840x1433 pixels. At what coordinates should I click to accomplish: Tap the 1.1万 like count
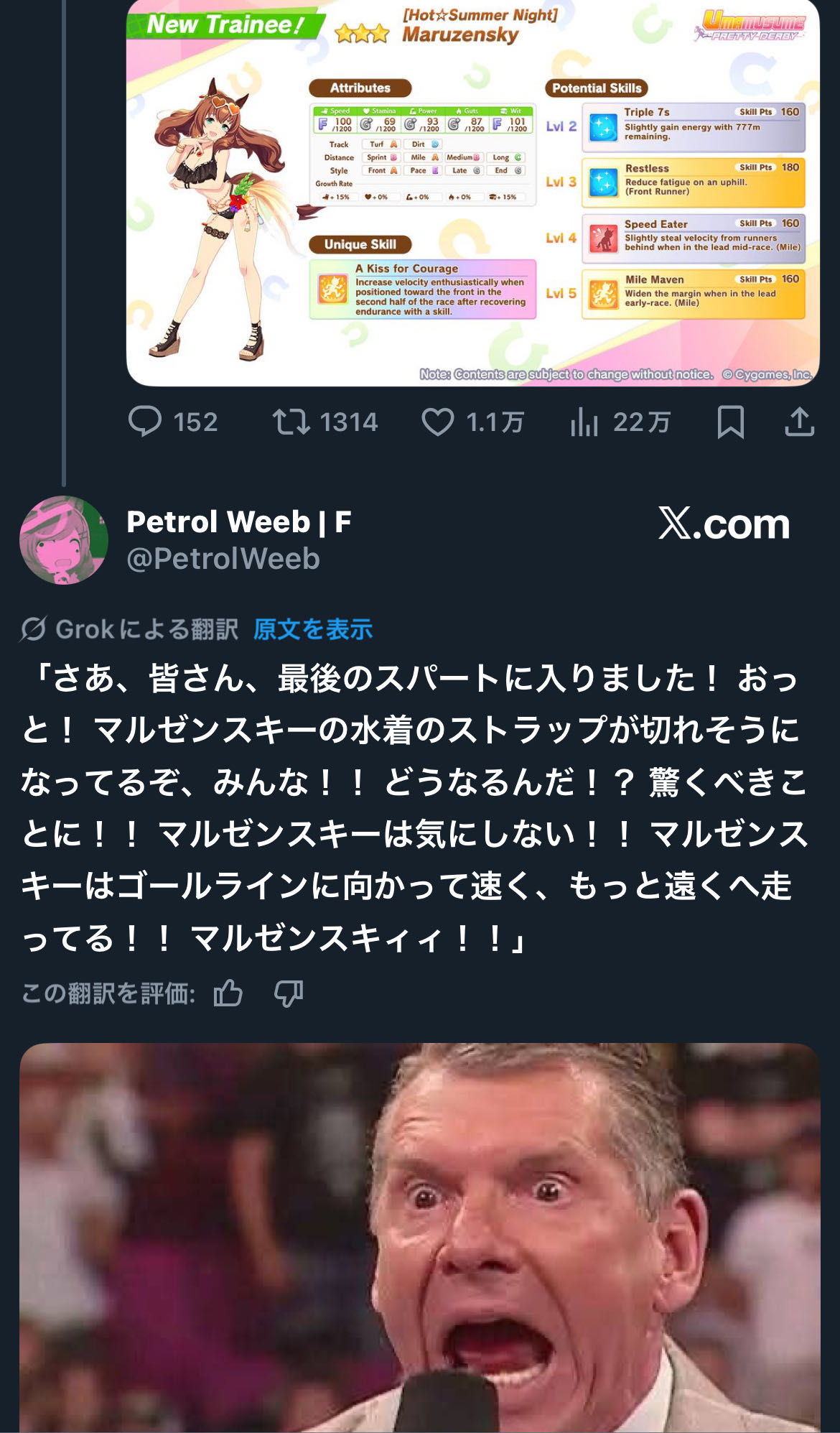[x=495, y=422]
